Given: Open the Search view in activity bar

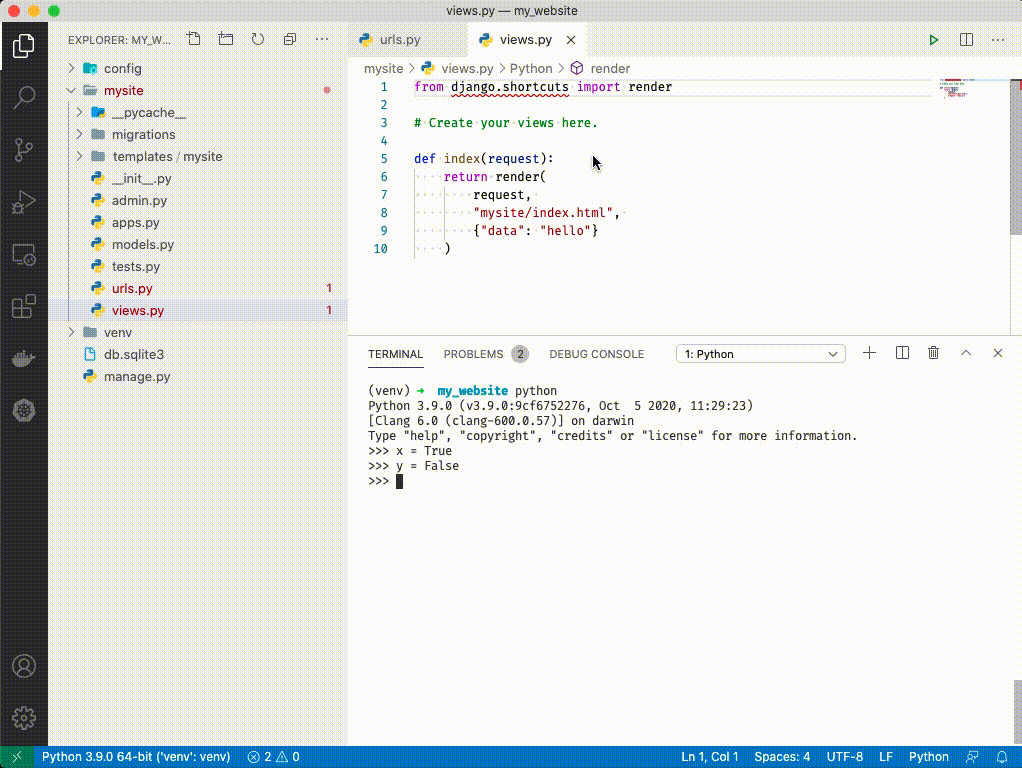Looking at the screenshot, I should (24, 97).
